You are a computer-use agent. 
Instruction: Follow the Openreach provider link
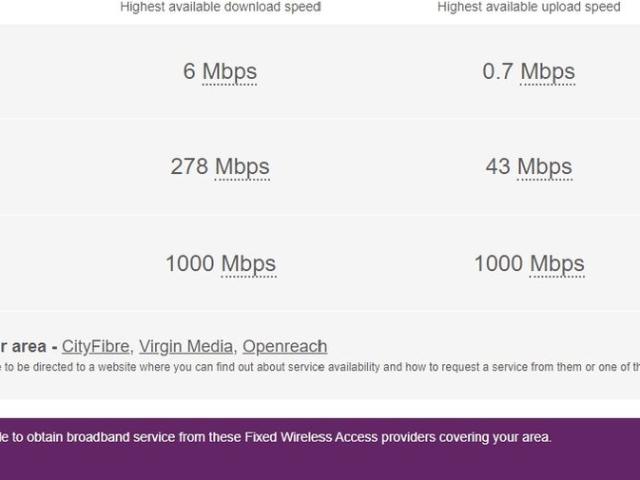pyautogui.click(x=284, y=346)
